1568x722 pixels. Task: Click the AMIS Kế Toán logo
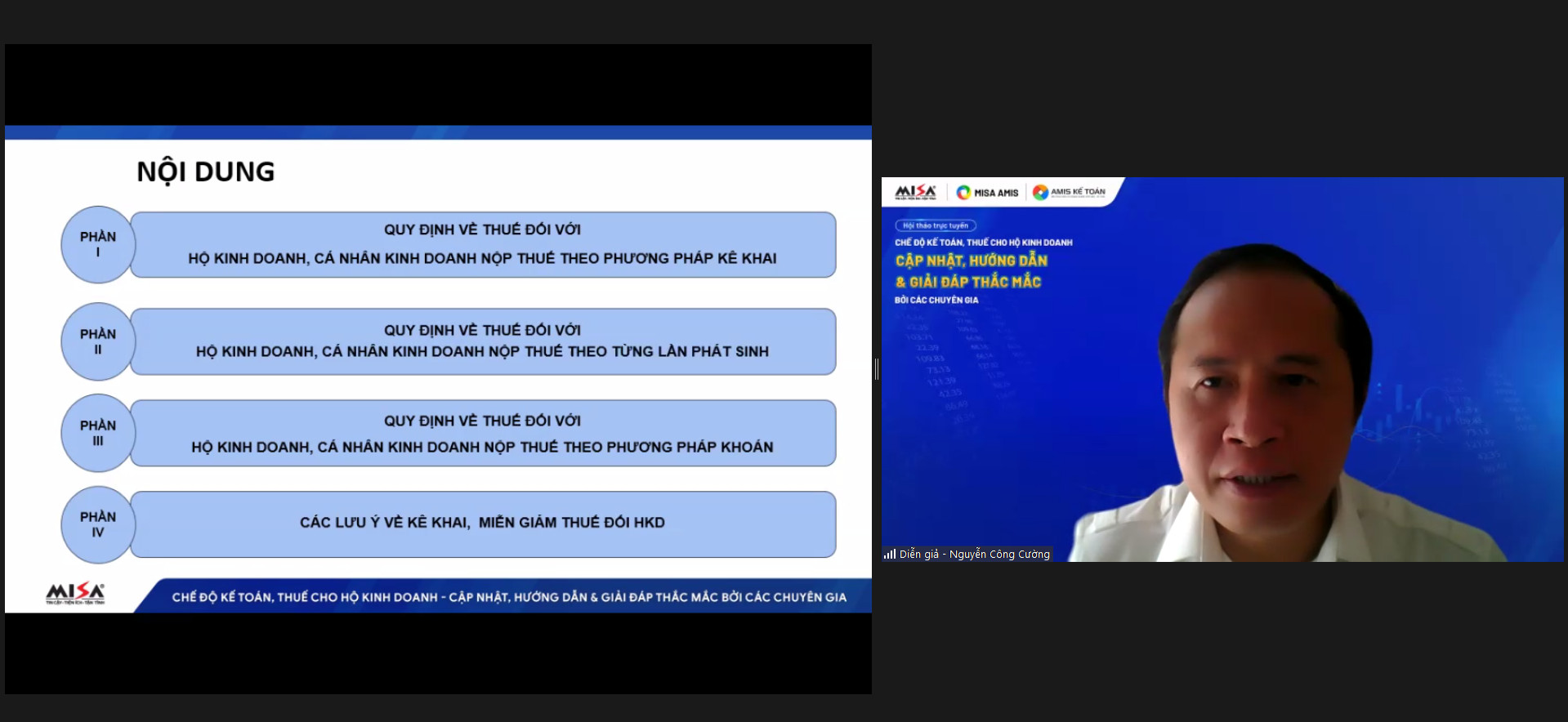pyautogui.click(x=1069, y=192)
